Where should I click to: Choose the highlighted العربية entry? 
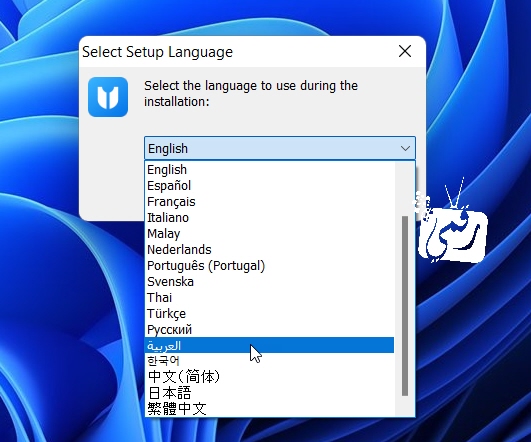[x=270, y=345]
